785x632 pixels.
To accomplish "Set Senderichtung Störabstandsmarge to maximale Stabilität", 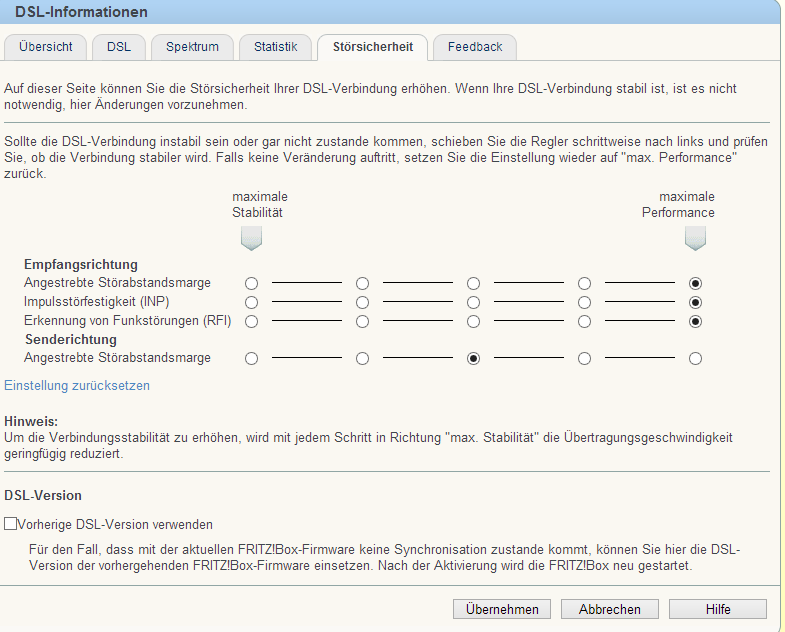I will [251, 359].
